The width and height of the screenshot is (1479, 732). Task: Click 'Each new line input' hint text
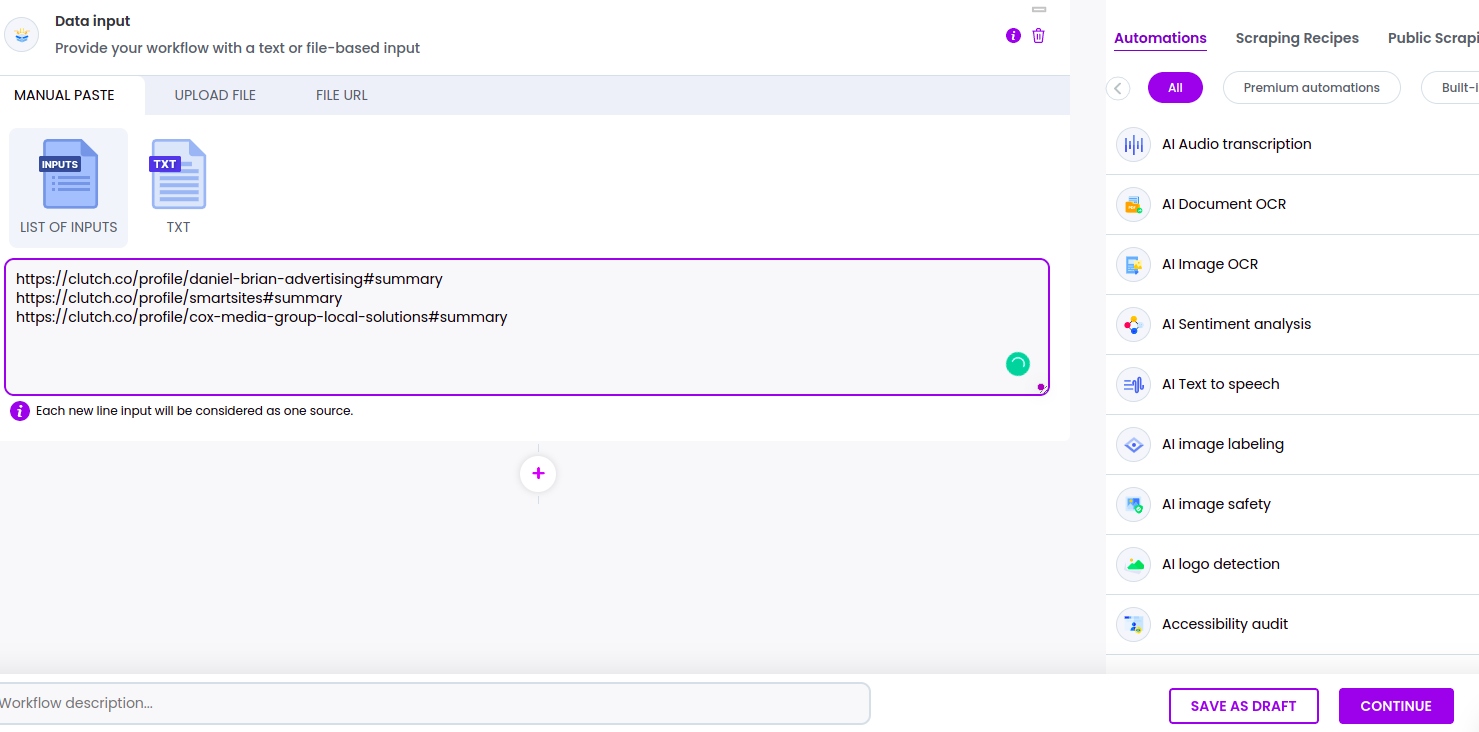194,411
